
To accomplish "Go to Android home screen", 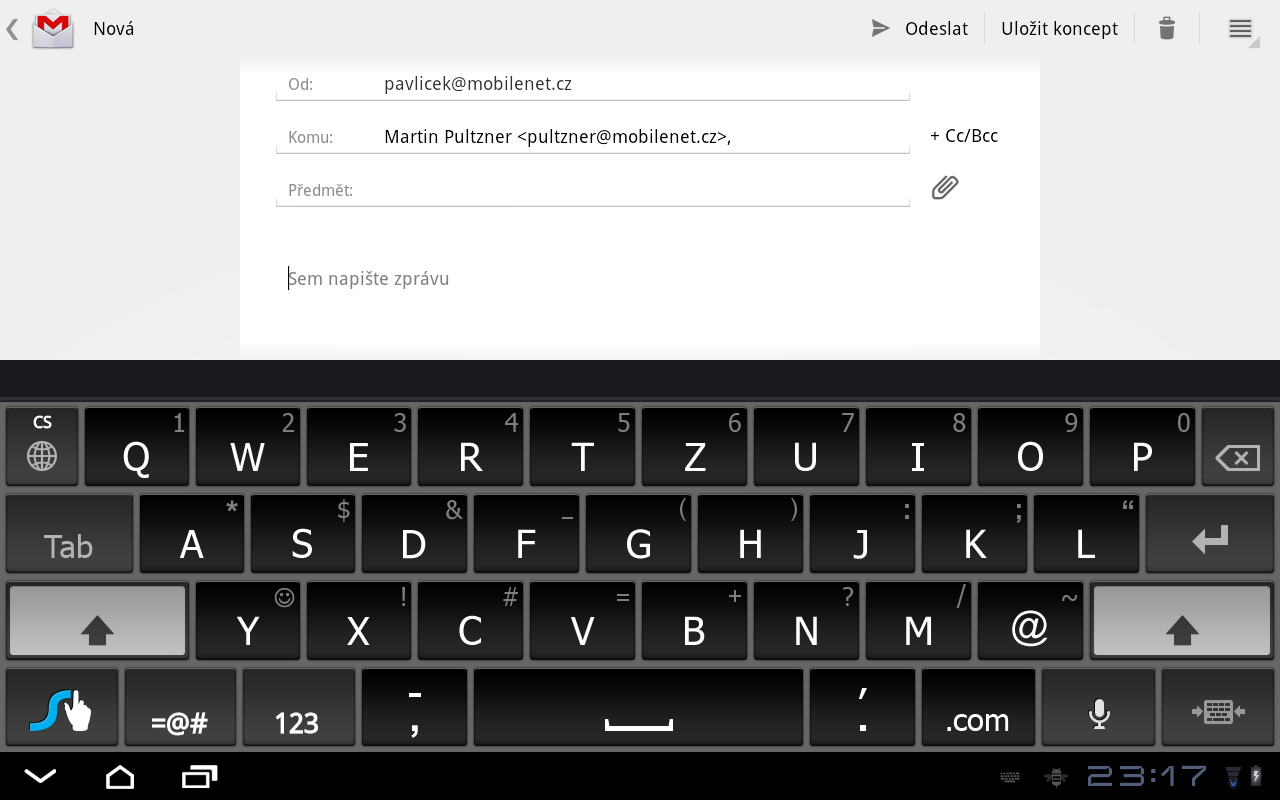I will pos(120,776).
